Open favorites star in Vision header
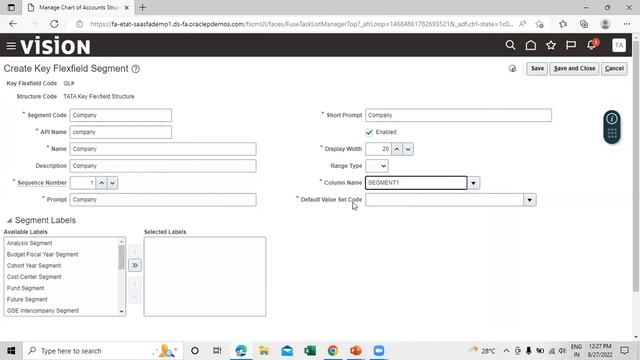The image size is (640, 360). (x=551, y=45)
